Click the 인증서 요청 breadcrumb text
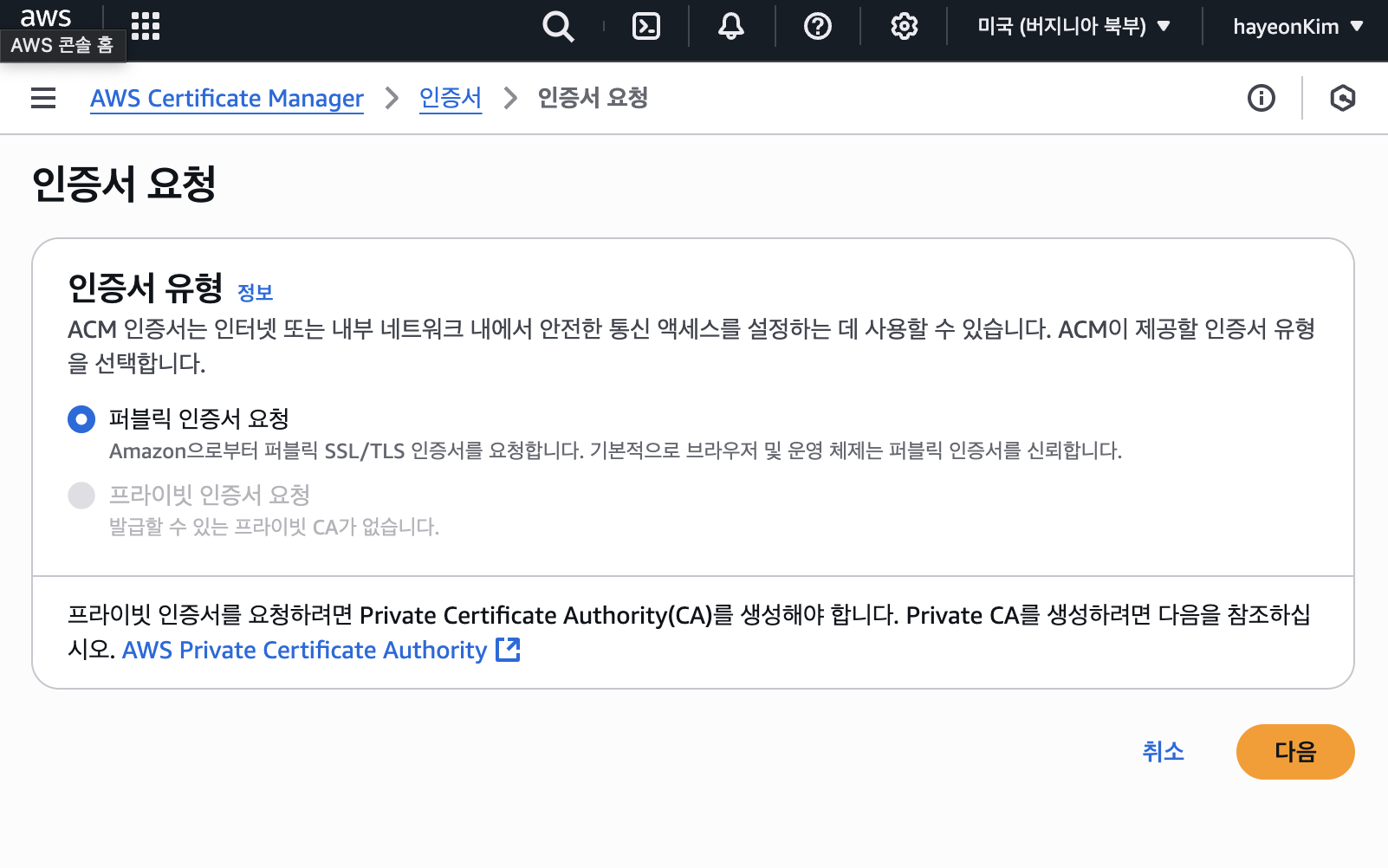 pos(593,98)
